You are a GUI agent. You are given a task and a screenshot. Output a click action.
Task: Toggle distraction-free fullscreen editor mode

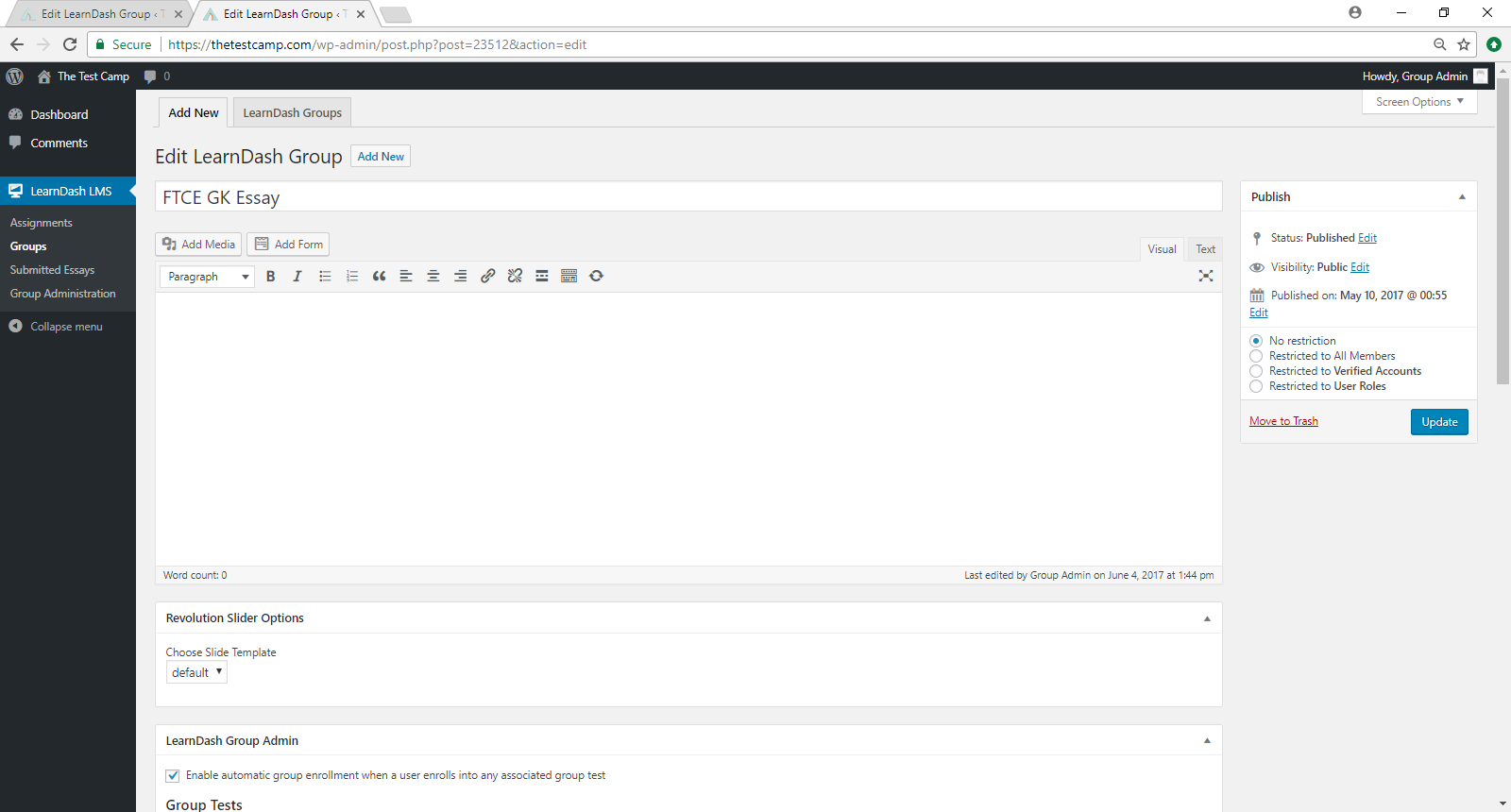[1206, 276]
